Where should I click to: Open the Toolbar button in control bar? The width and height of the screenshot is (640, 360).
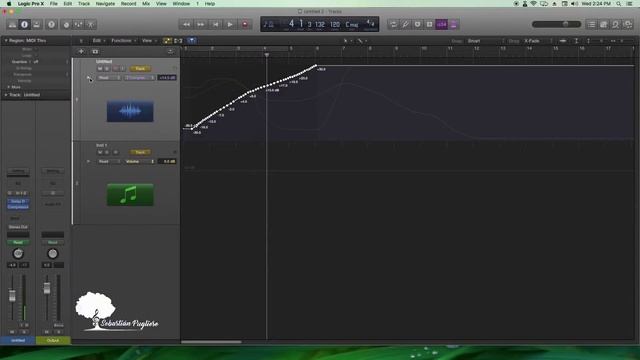[x=37, y=24]
